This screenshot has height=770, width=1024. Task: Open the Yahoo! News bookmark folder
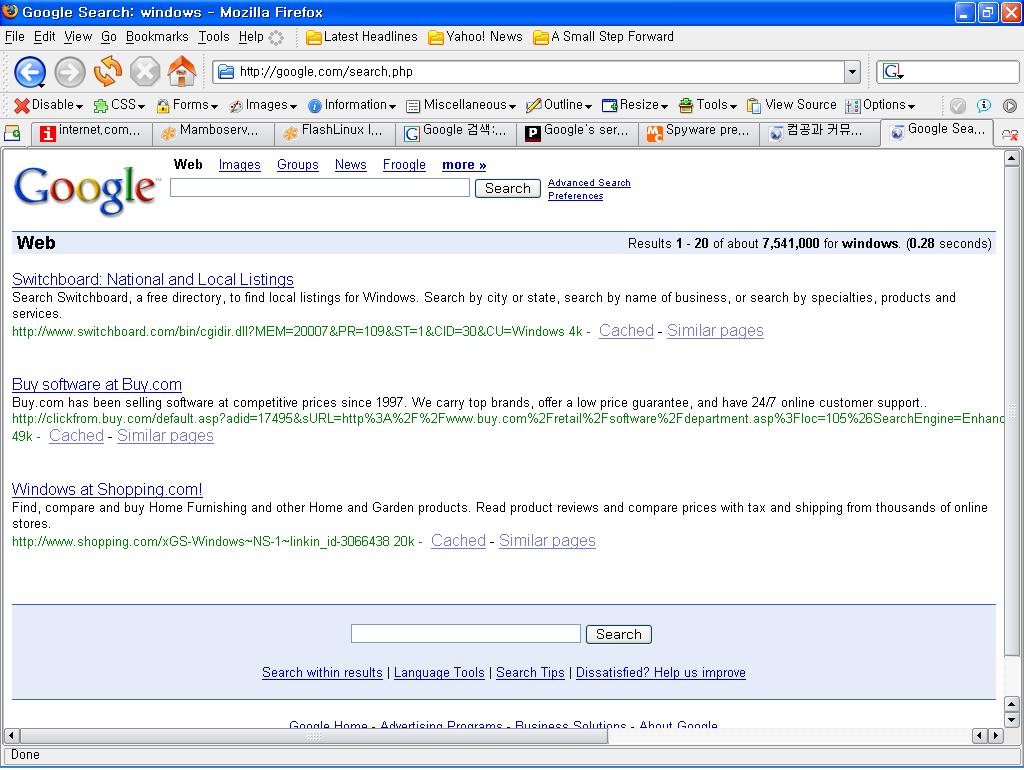(475, 37)
